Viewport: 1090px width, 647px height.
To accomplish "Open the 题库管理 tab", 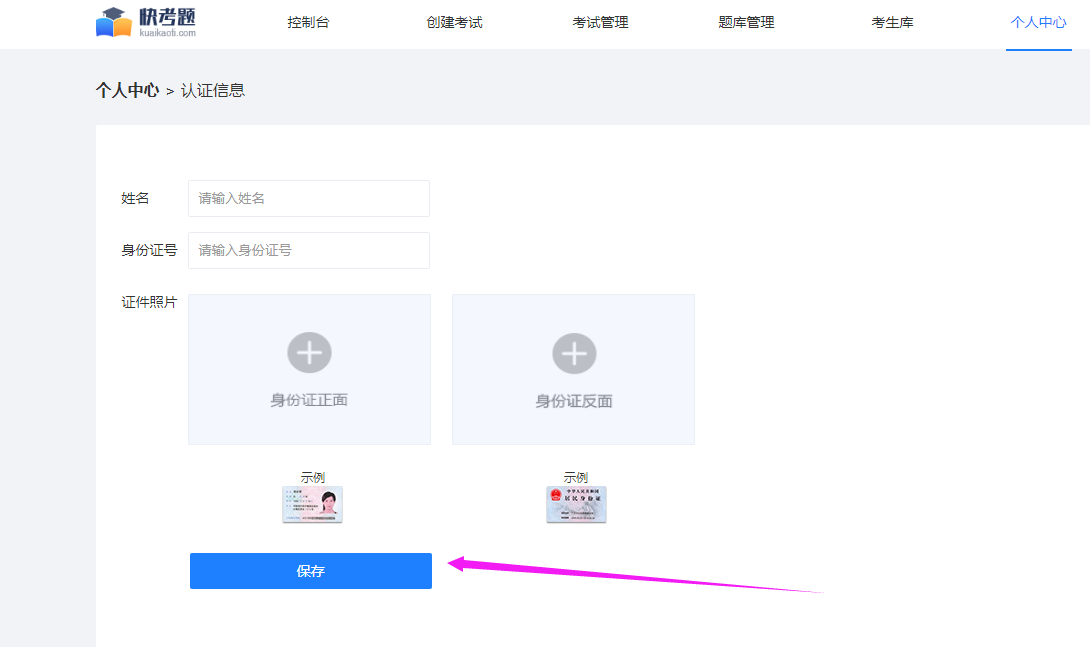I will click(x=746, y=22).
